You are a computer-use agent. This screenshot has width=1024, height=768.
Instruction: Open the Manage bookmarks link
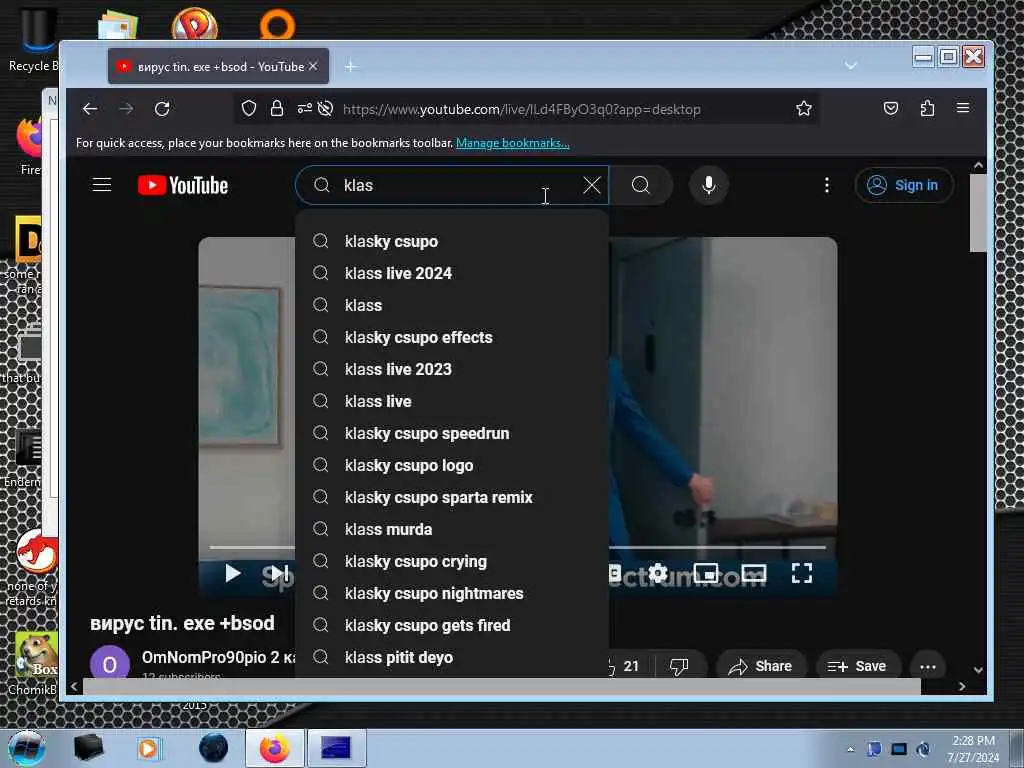click(x=513, y=143)
